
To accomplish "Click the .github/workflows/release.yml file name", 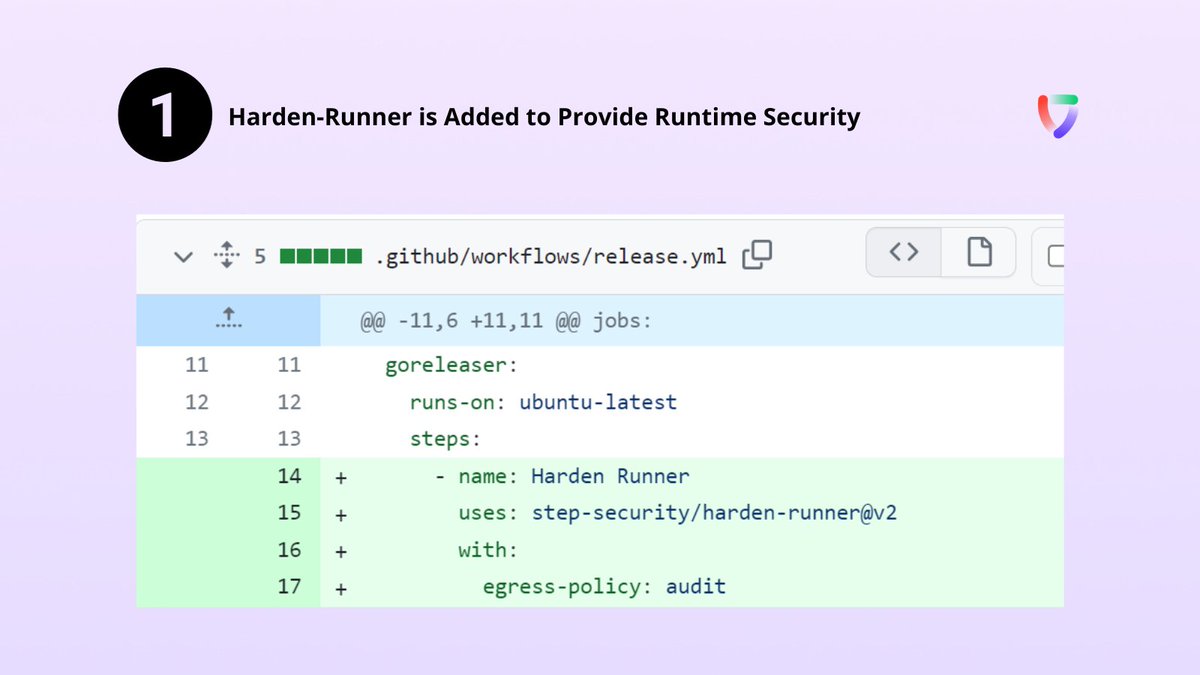I will click(x=551, y=256).
